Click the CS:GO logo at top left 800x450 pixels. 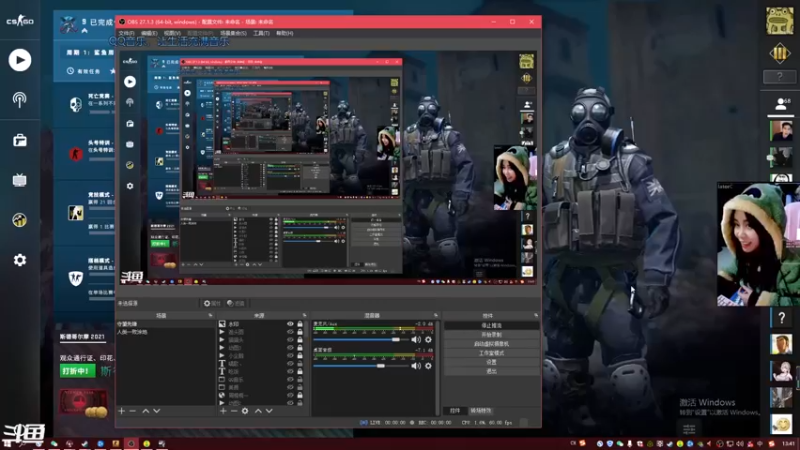click(x=19, y=21)
